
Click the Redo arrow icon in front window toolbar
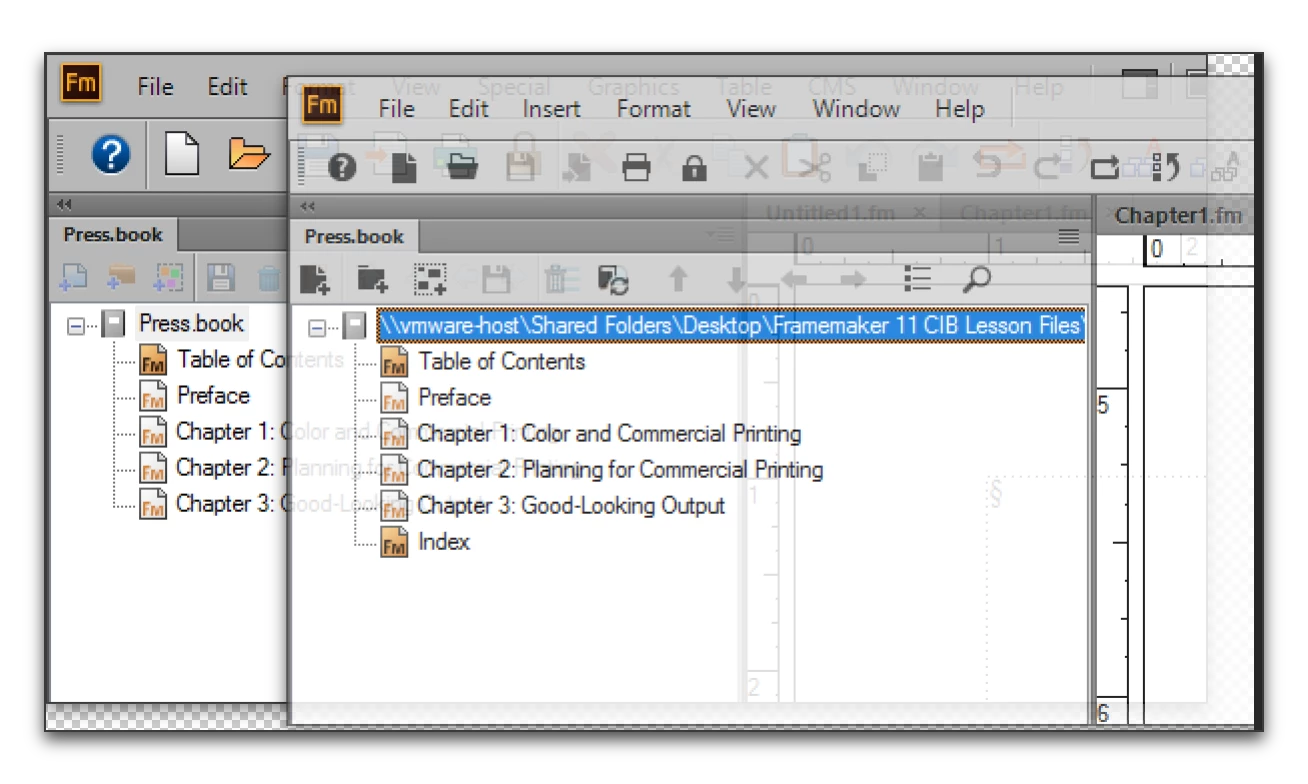[1047, 167]
